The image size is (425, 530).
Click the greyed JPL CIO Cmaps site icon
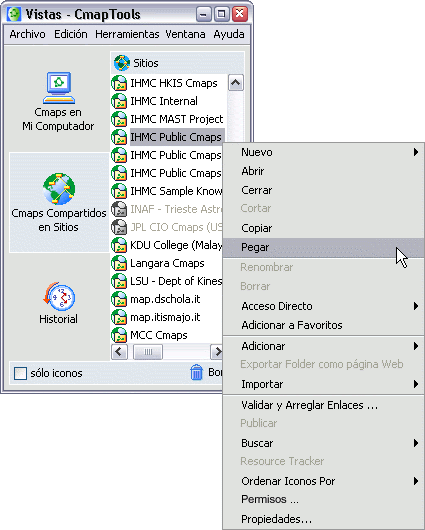pyautogui.click(x=119, y=227)
